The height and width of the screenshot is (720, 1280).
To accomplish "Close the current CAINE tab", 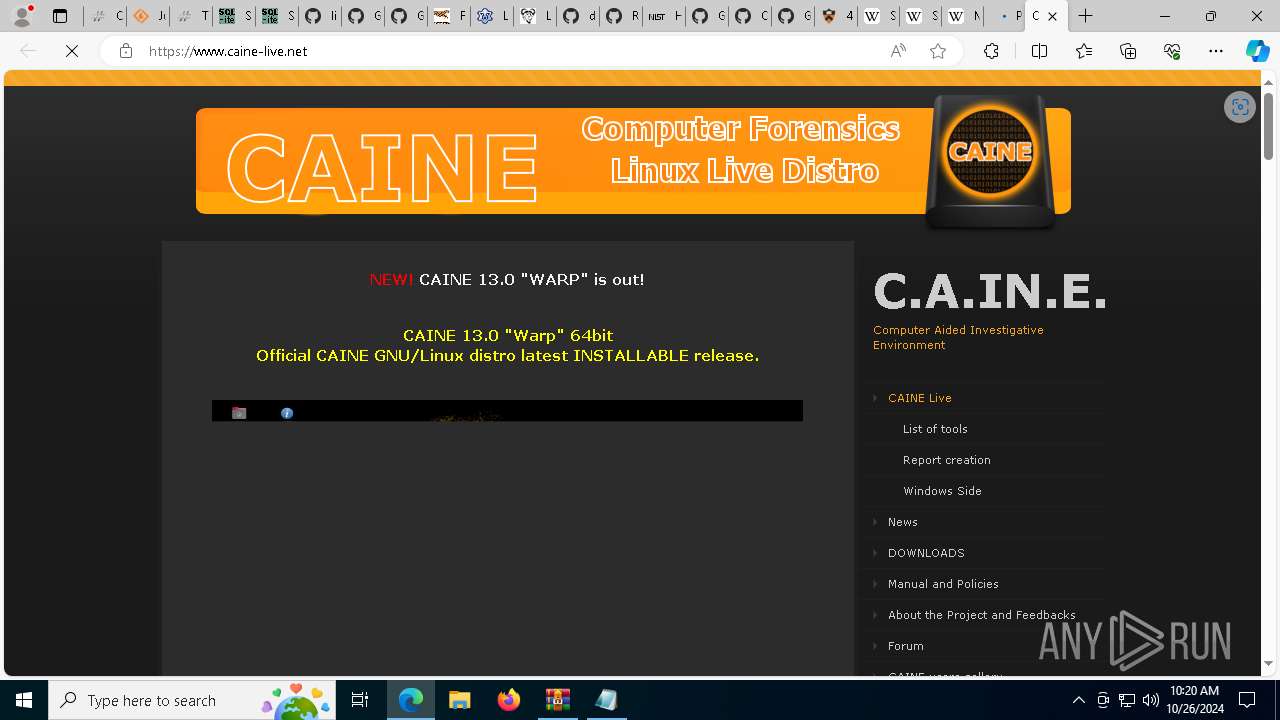I will 1052,16.
